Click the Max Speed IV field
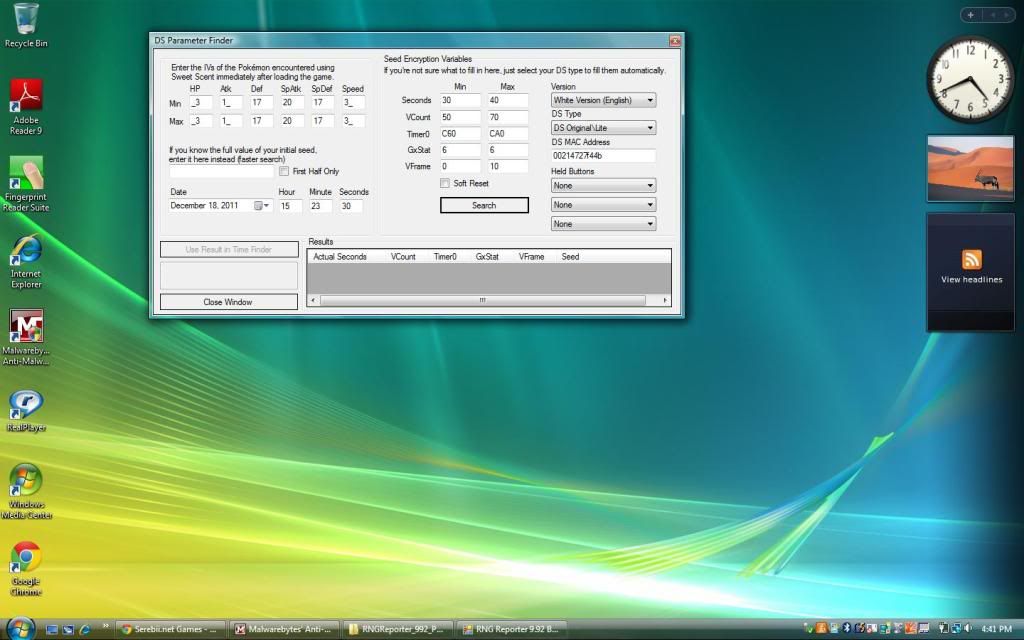 (x=353, y=121)
